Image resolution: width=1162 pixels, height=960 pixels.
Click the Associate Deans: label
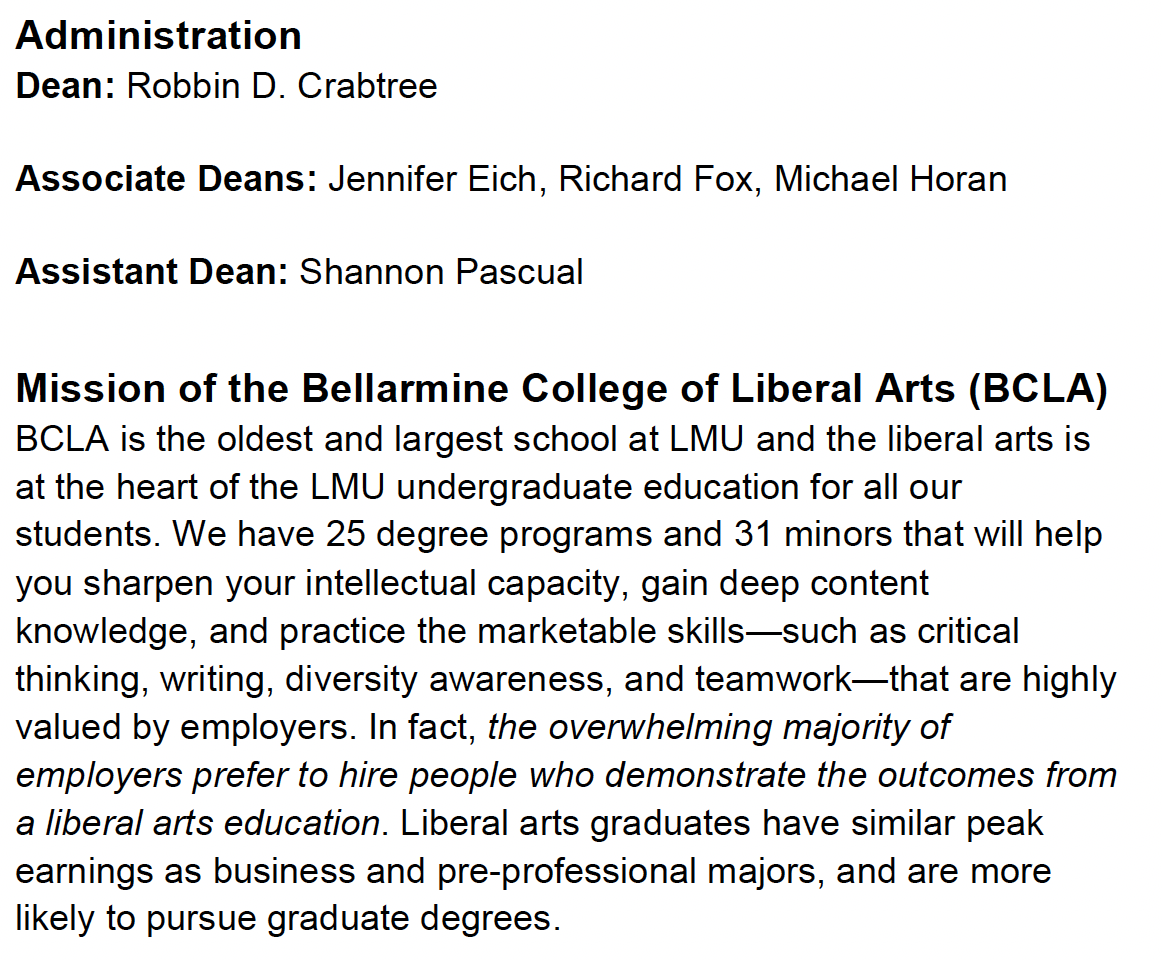pos(166,179)
